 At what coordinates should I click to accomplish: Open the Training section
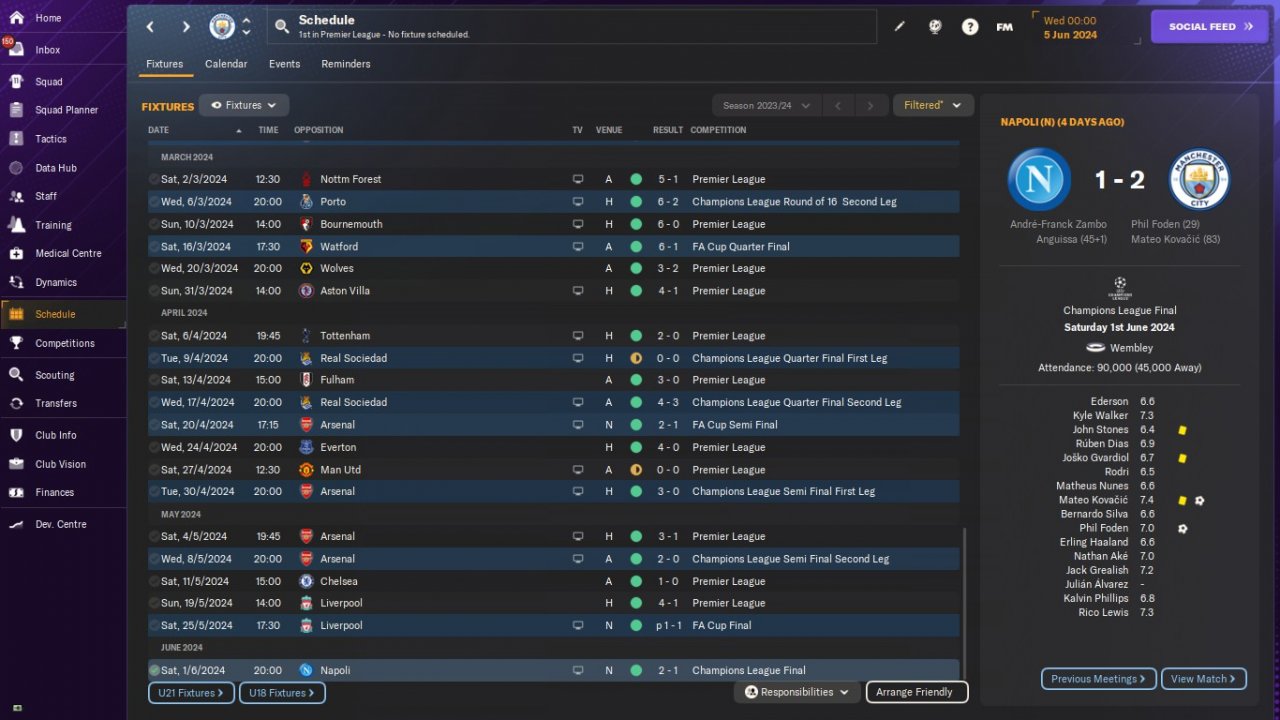63,225
